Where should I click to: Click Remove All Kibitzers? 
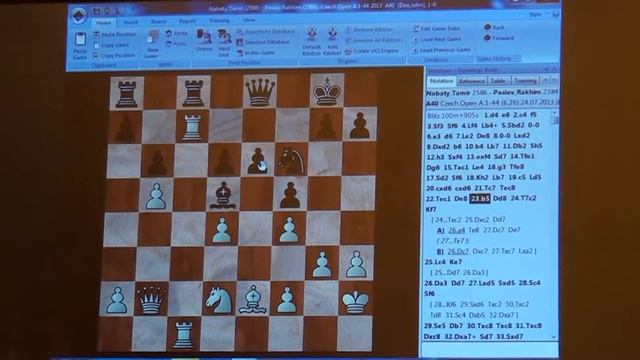(x=374, y=40)
